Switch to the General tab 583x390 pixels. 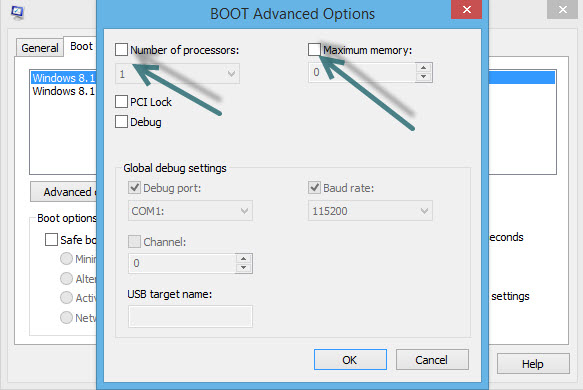[x=40, y=48]
